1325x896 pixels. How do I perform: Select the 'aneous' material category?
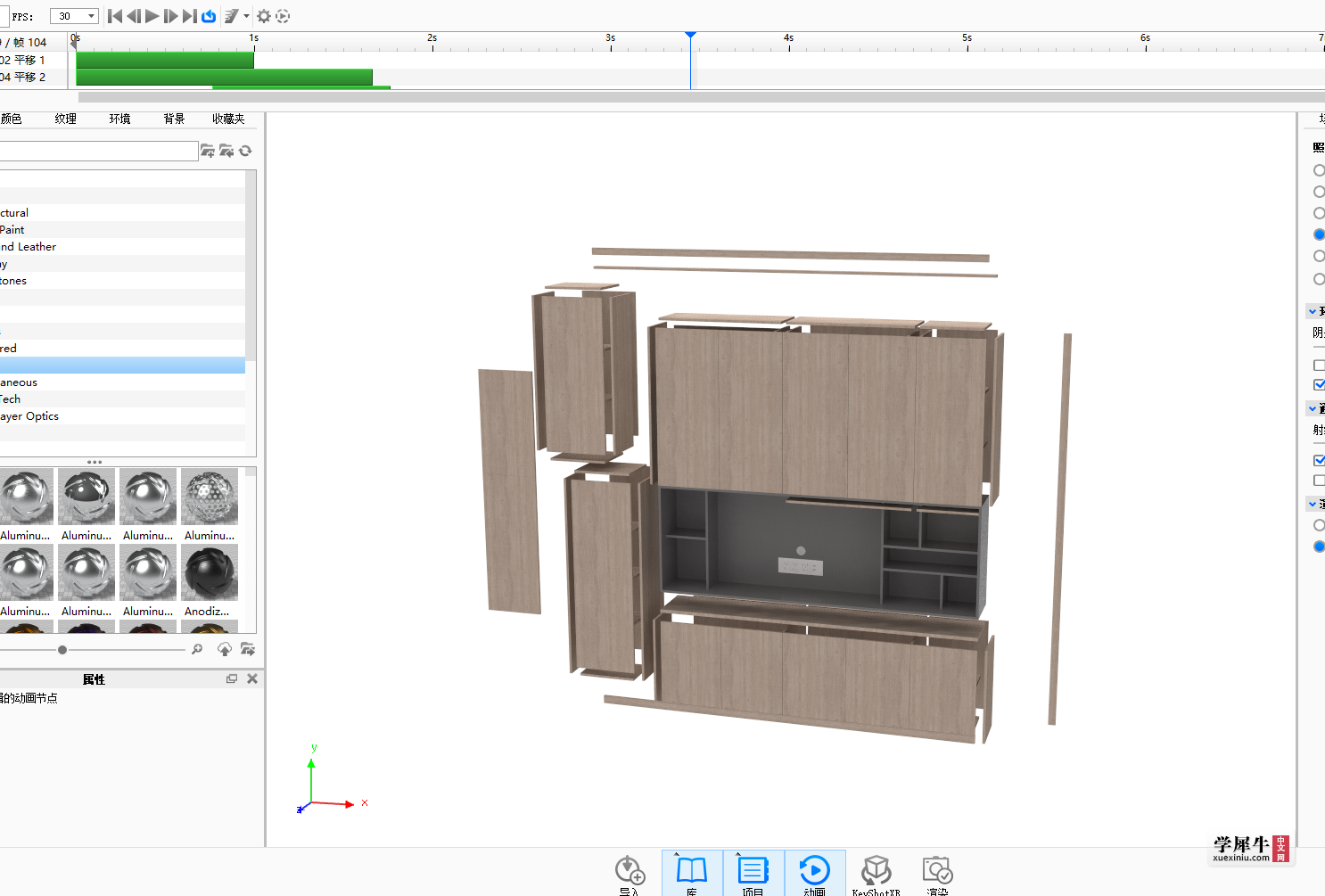click(x=122, y=382)
